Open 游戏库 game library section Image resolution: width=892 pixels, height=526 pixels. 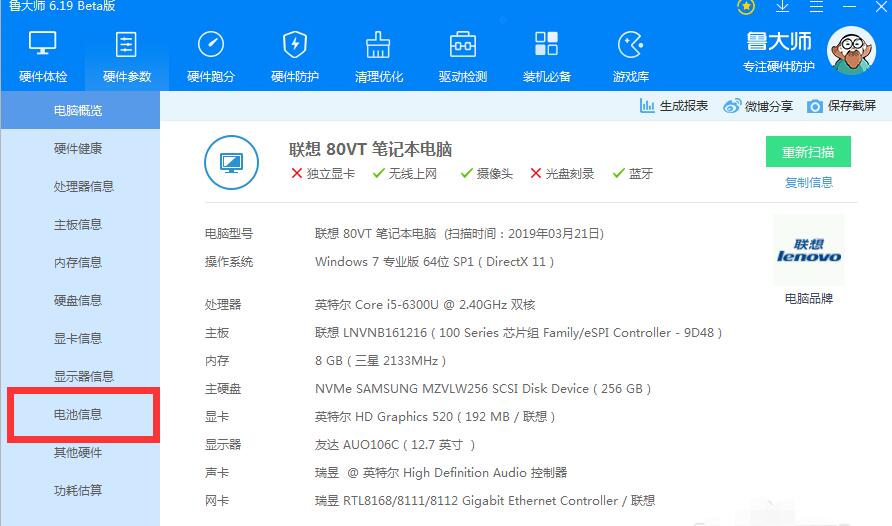pyautogui.click(x=630, y=57)
